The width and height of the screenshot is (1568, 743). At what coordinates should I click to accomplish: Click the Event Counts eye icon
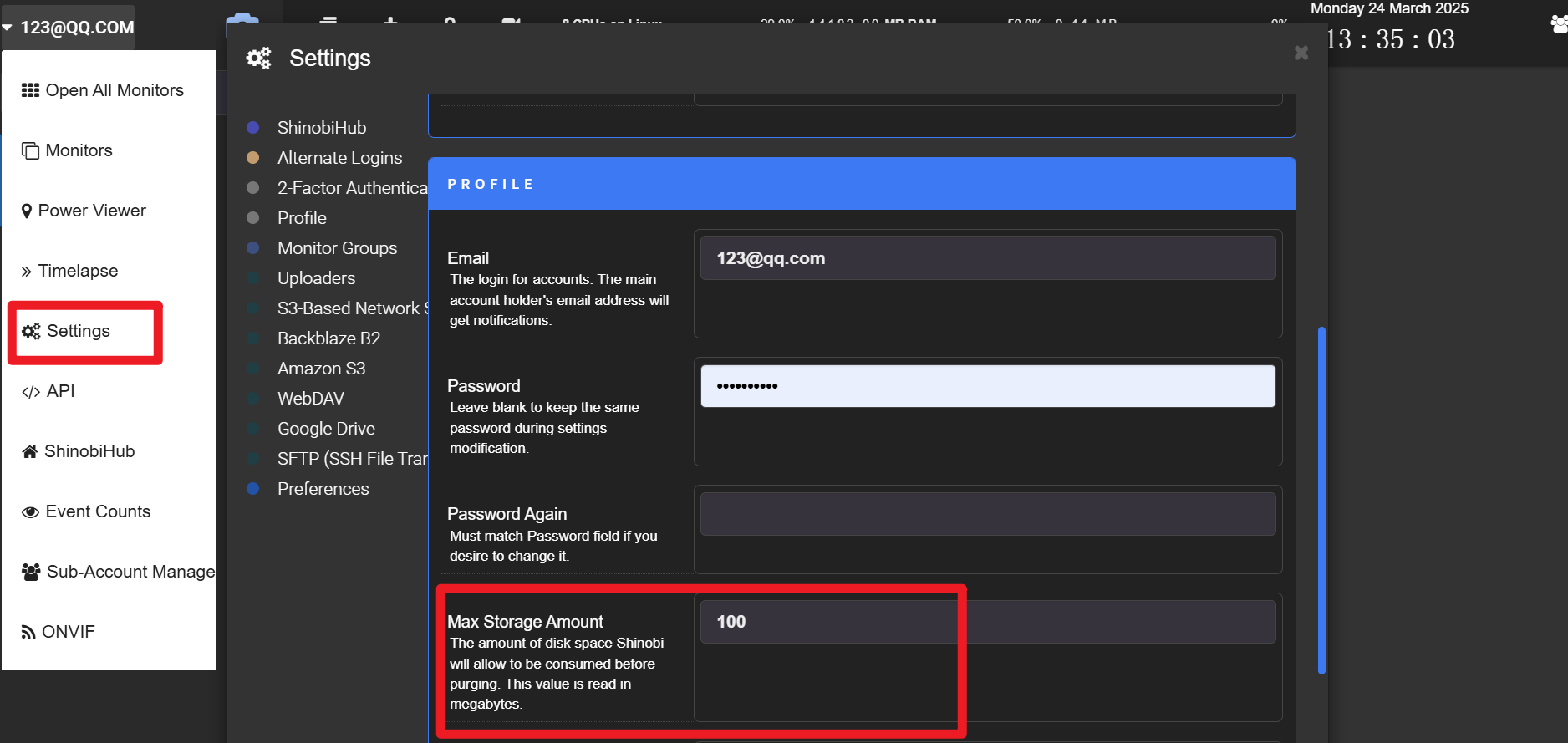30,511
